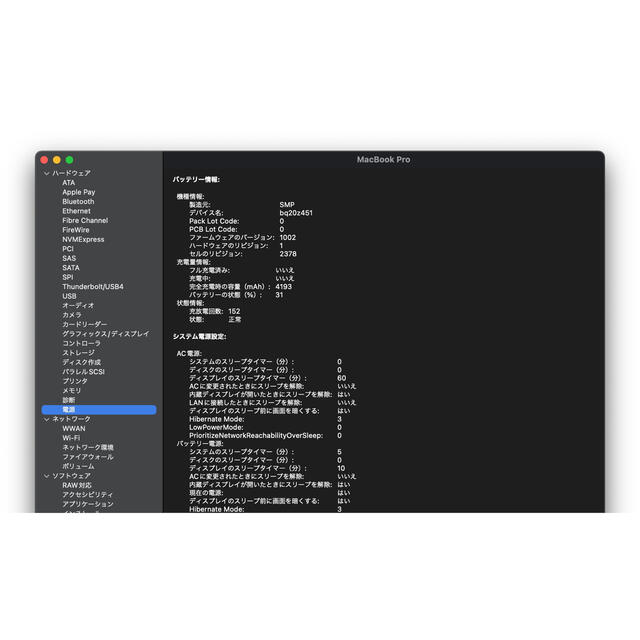Select ファイアウォール in the sidebar

[88, 457]
